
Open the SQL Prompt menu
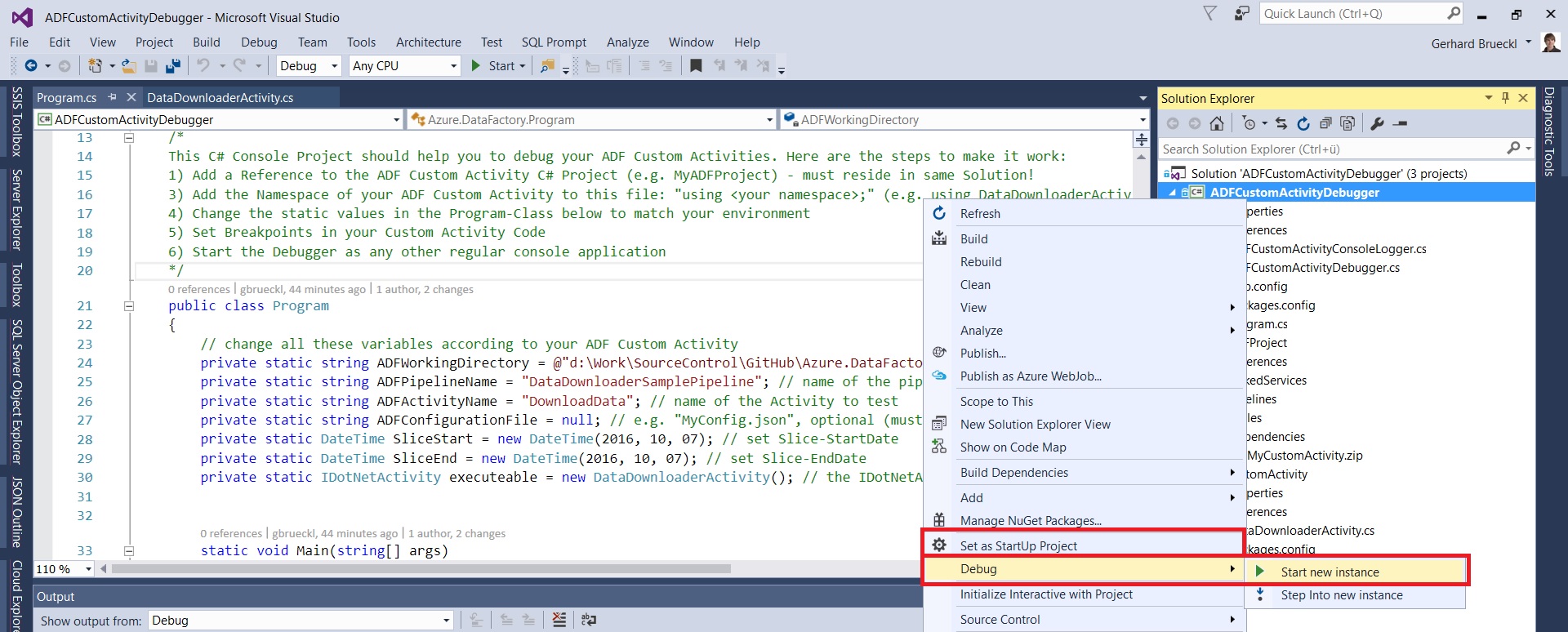coord(554,42)
